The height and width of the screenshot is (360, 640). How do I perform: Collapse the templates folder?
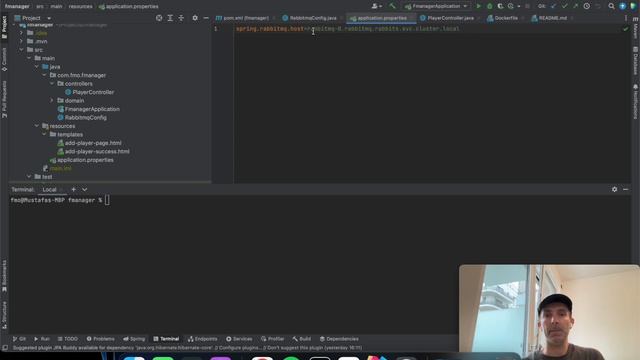point(44,134)
